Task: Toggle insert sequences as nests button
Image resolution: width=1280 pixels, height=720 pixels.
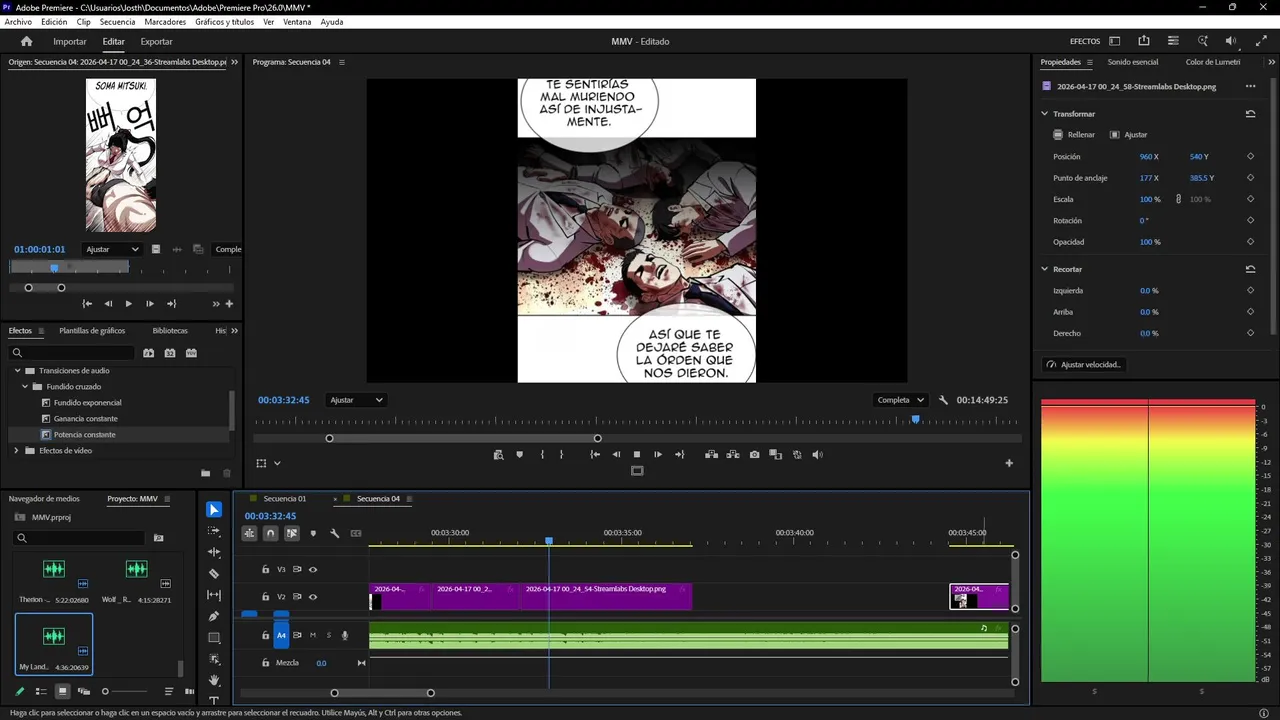Action: (249, 533)
